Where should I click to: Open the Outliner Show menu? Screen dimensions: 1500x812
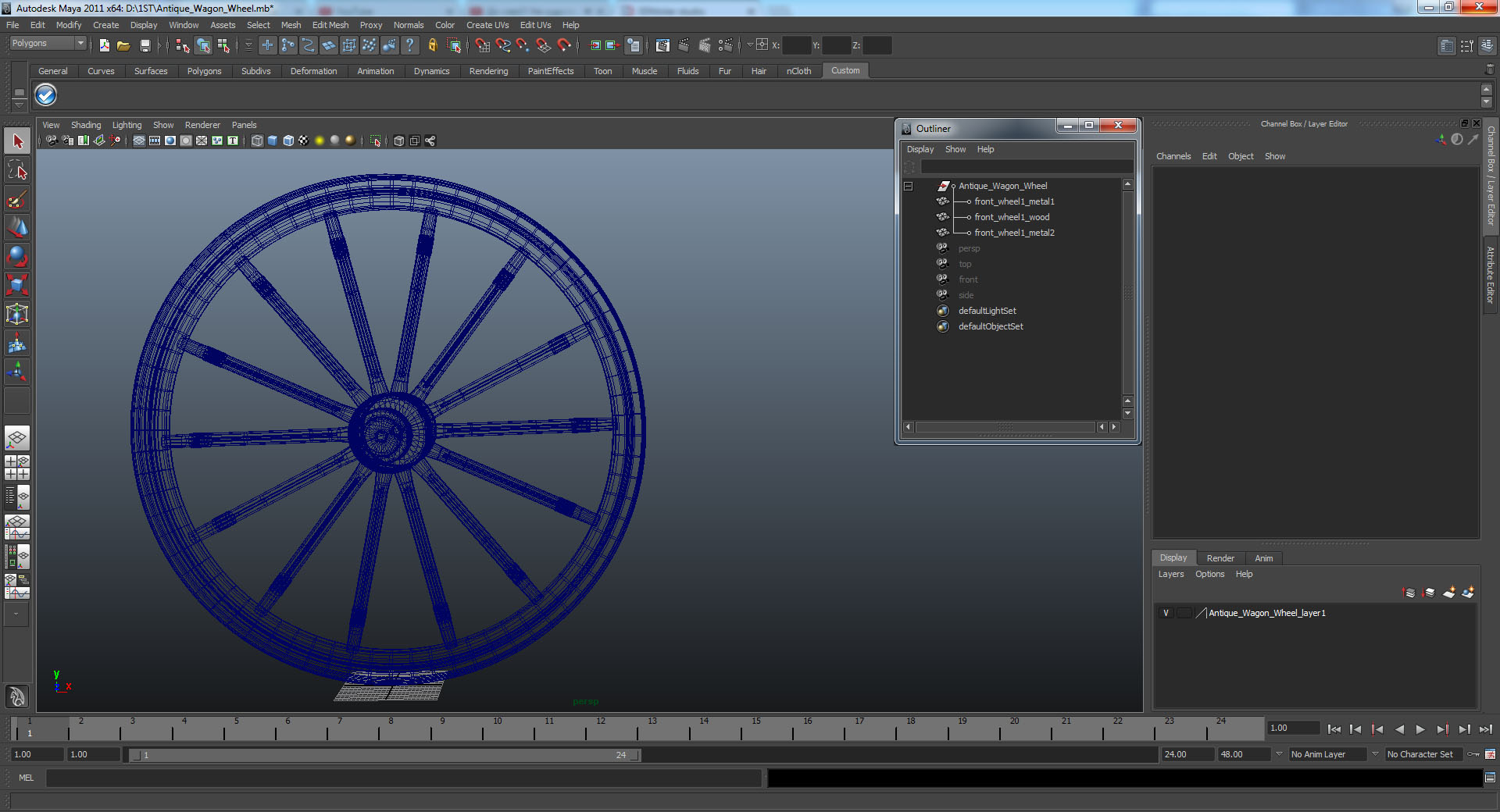[955, 149]
